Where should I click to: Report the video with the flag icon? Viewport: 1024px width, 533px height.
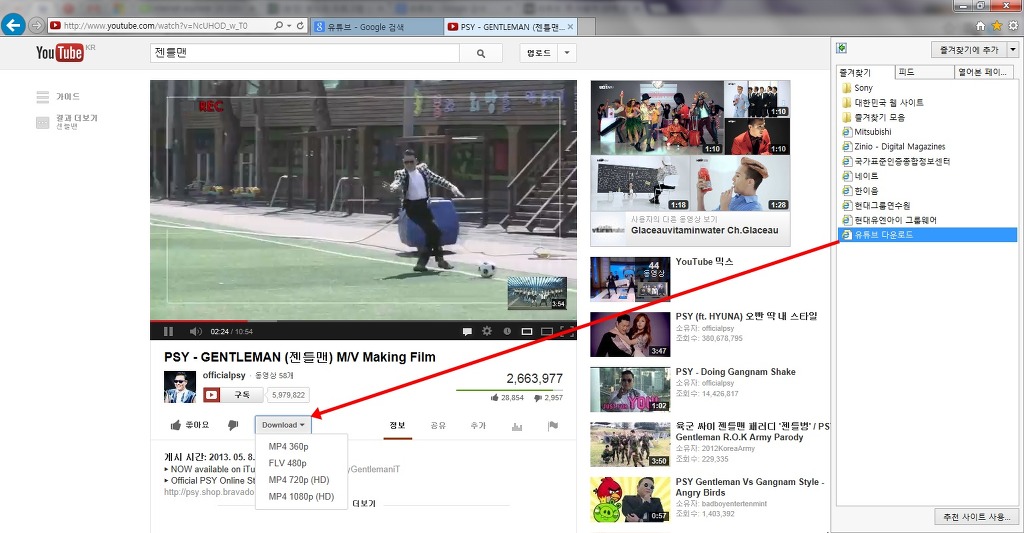[x=552, y=426]
